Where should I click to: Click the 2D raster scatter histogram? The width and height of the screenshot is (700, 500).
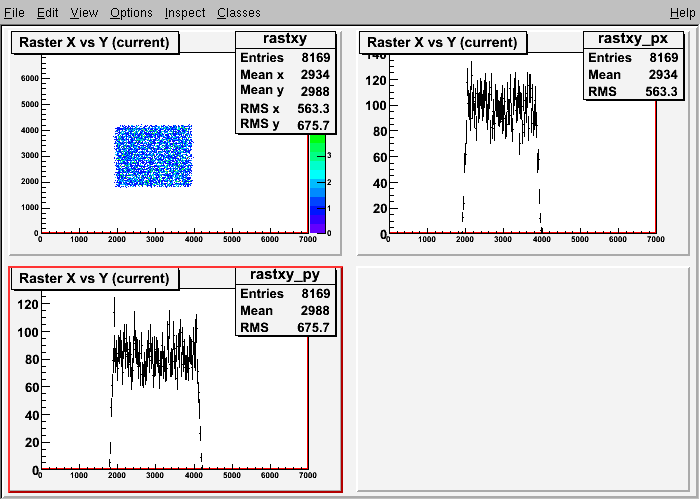point(154,156)
